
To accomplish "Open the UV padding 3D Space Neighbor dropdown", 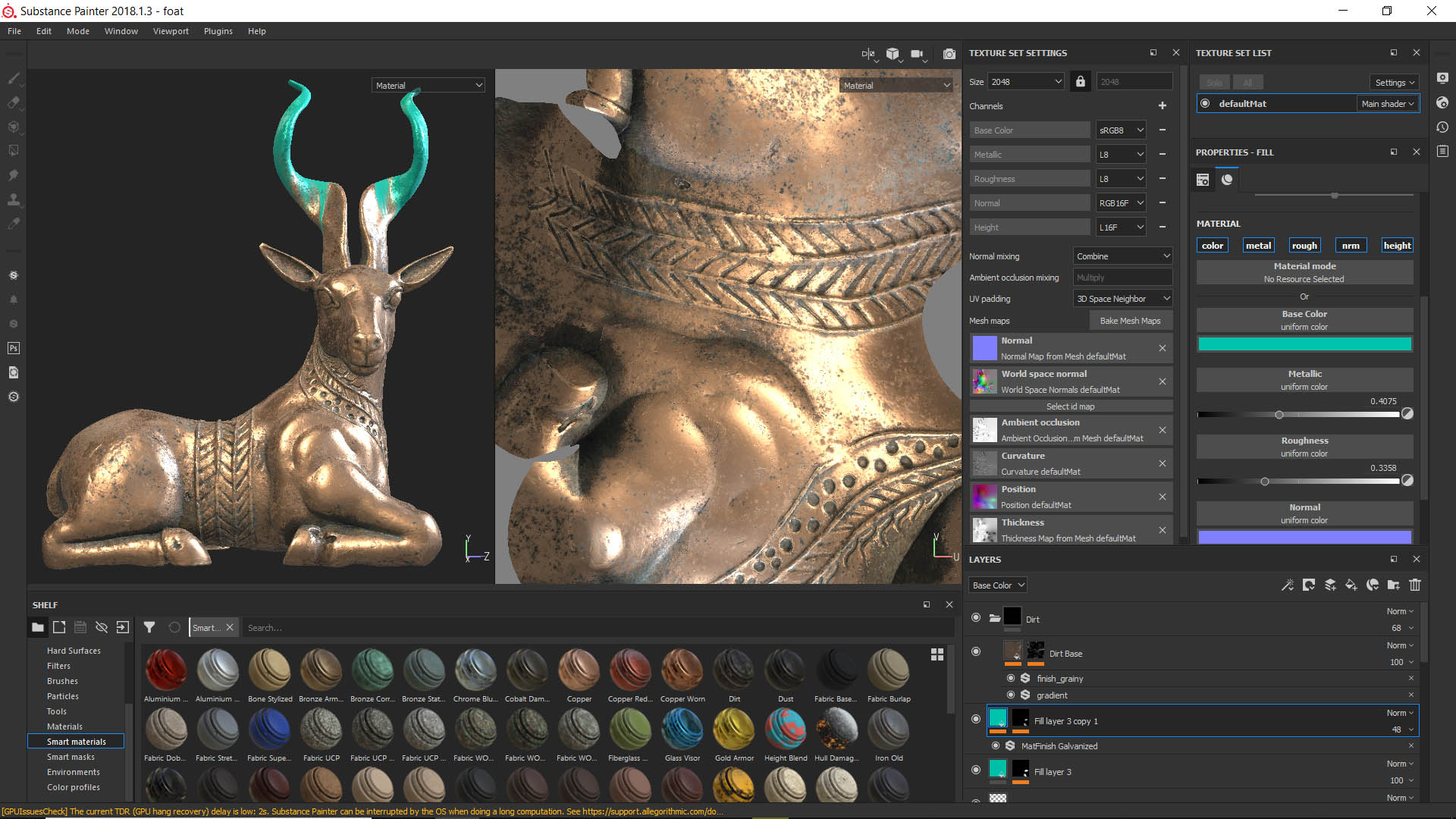I will tap(1122, 298).
